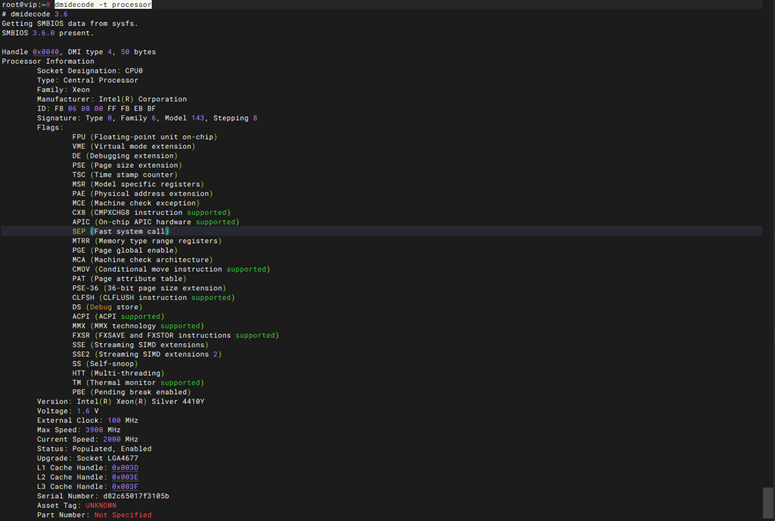Open L3 Cache Handle link 0x003F
The width and height of the screenshot is (775, 521).
click(125, 487)
